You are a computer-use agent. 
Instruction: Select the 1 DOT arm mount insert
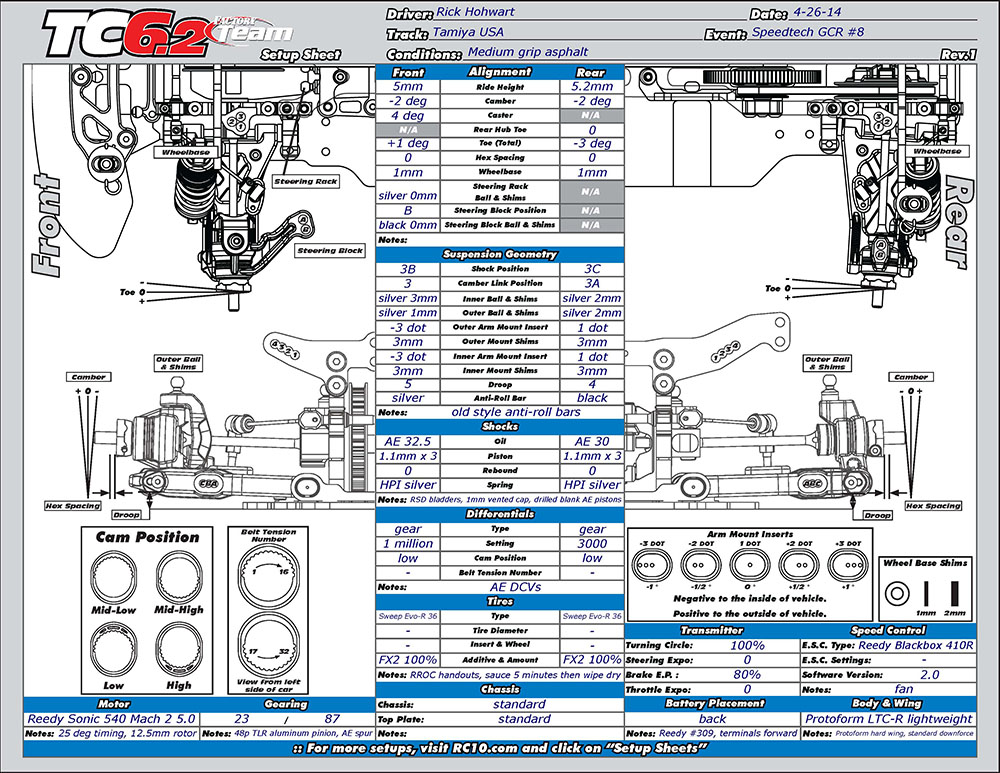(749, 564)
